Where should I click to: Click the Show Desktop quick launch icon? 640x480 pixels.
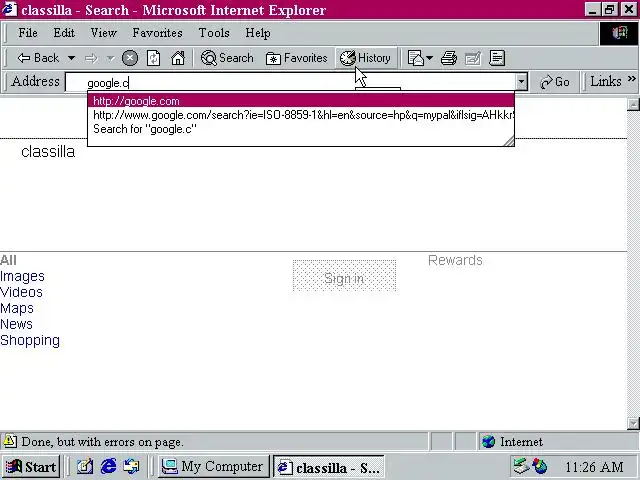click(x=84, y=467)
